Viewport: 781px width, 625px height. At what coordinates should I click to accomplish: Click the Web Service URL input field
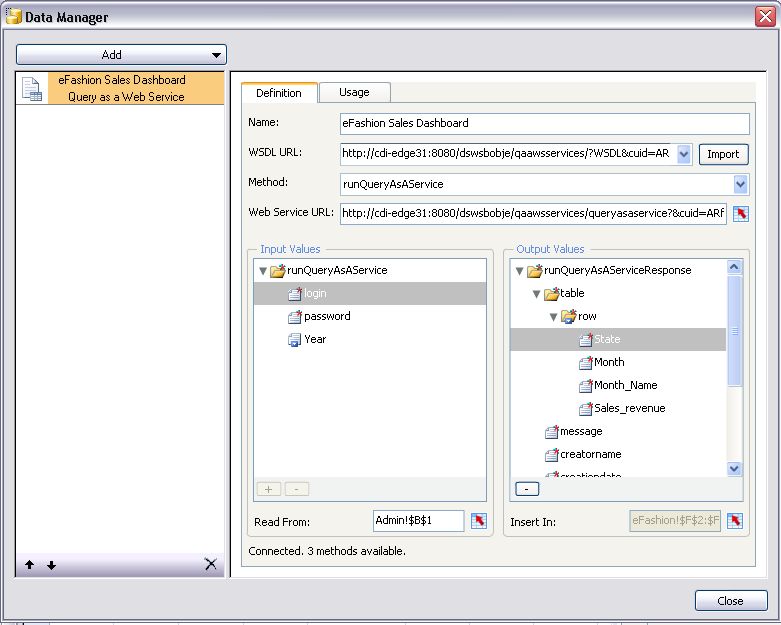pos(533,214)
